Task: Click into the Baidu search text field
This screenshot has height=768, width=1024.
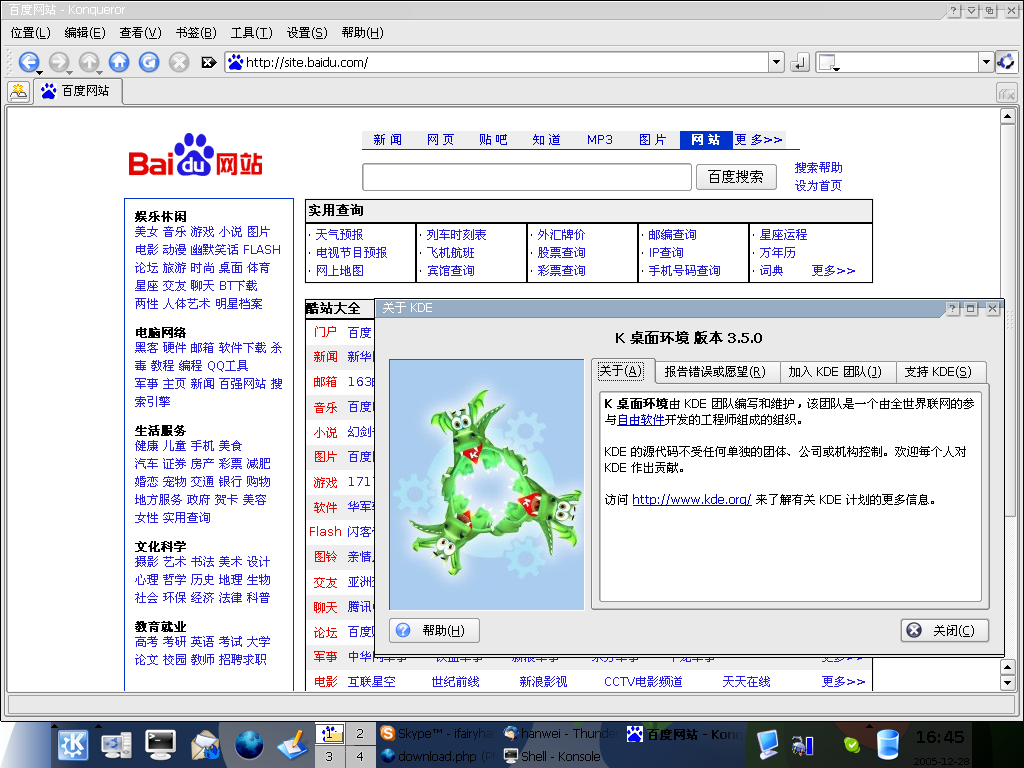Action: (x=527, y=177)
